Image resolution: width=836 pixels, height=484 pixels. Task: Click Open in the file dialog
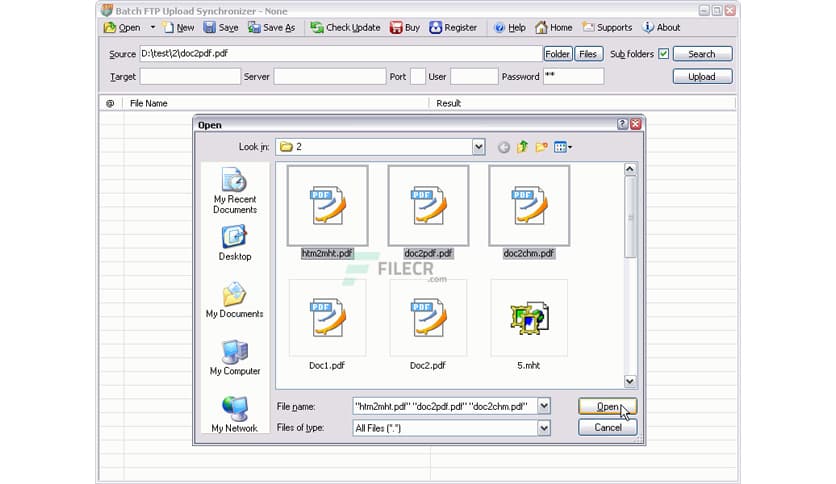pos(607,407)
